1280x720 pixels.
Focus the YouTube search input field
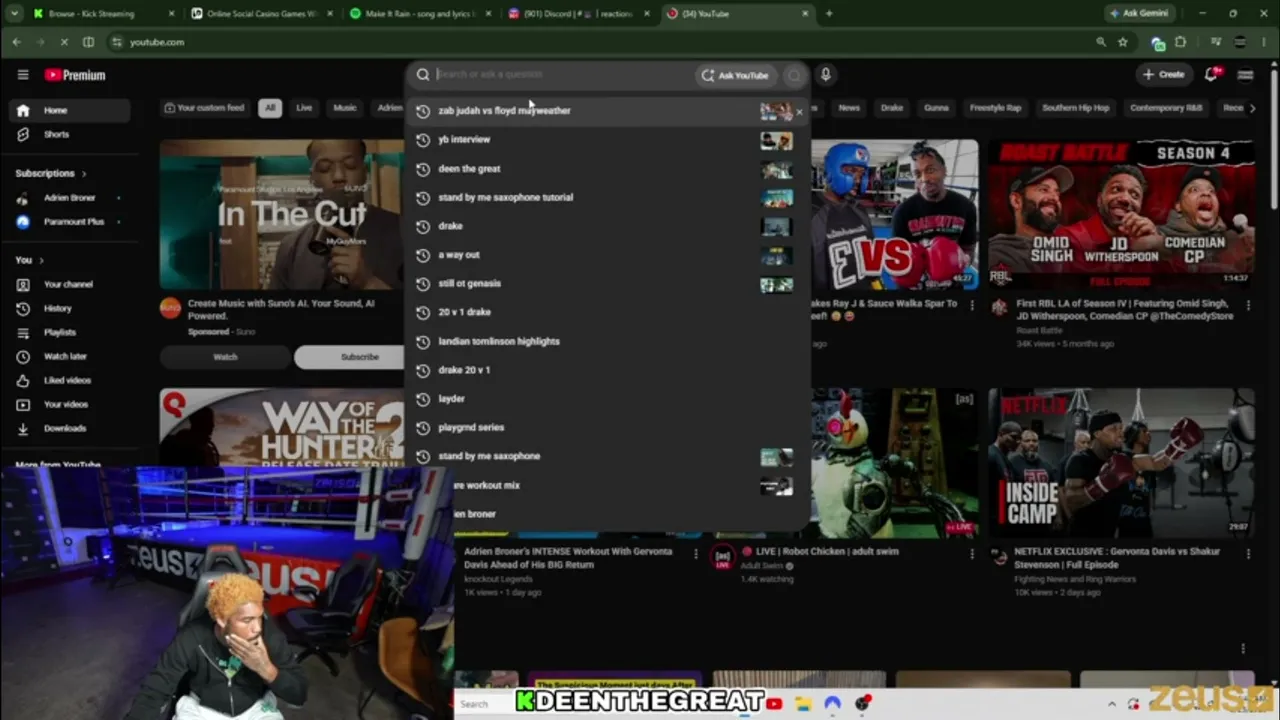tap(563, 74)
